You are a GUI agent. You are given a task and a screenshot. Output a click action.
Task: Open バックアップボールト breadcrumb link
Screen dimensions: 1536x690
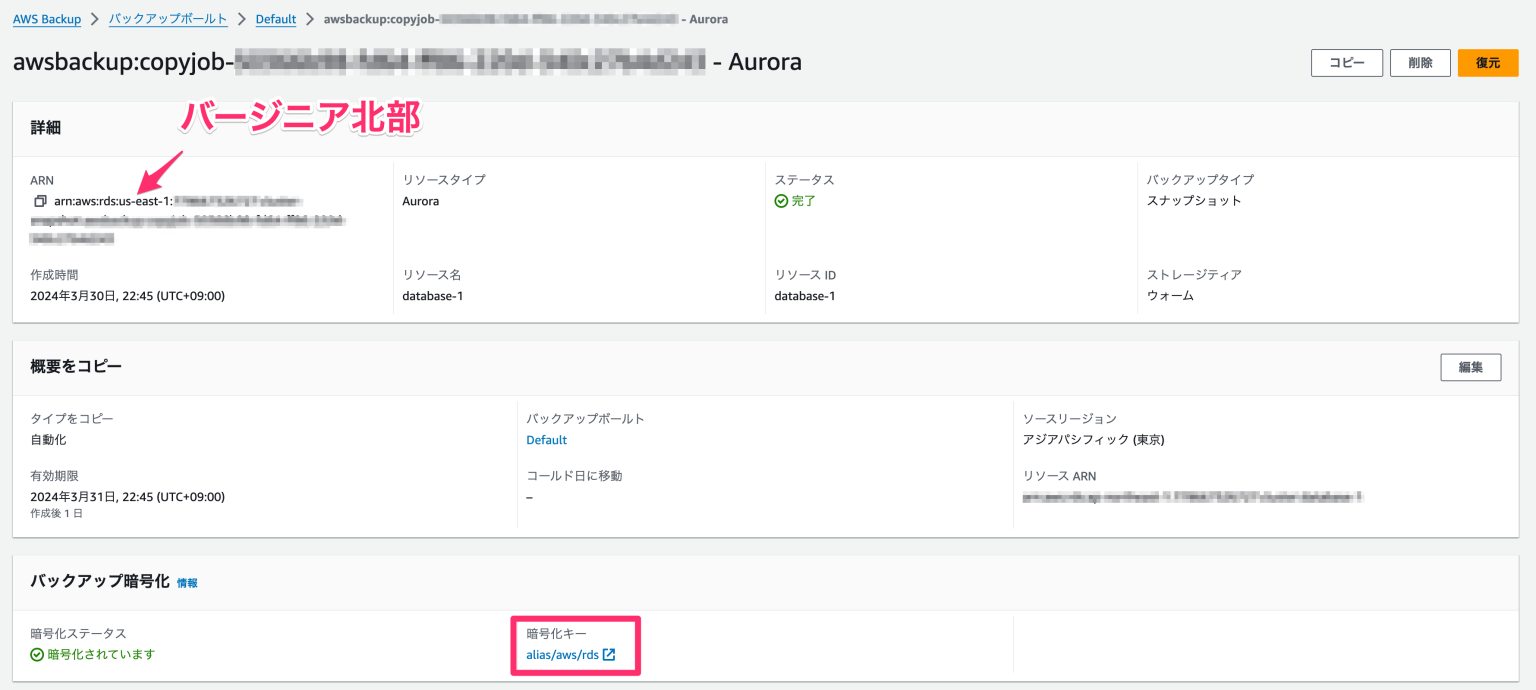point(168,18)
